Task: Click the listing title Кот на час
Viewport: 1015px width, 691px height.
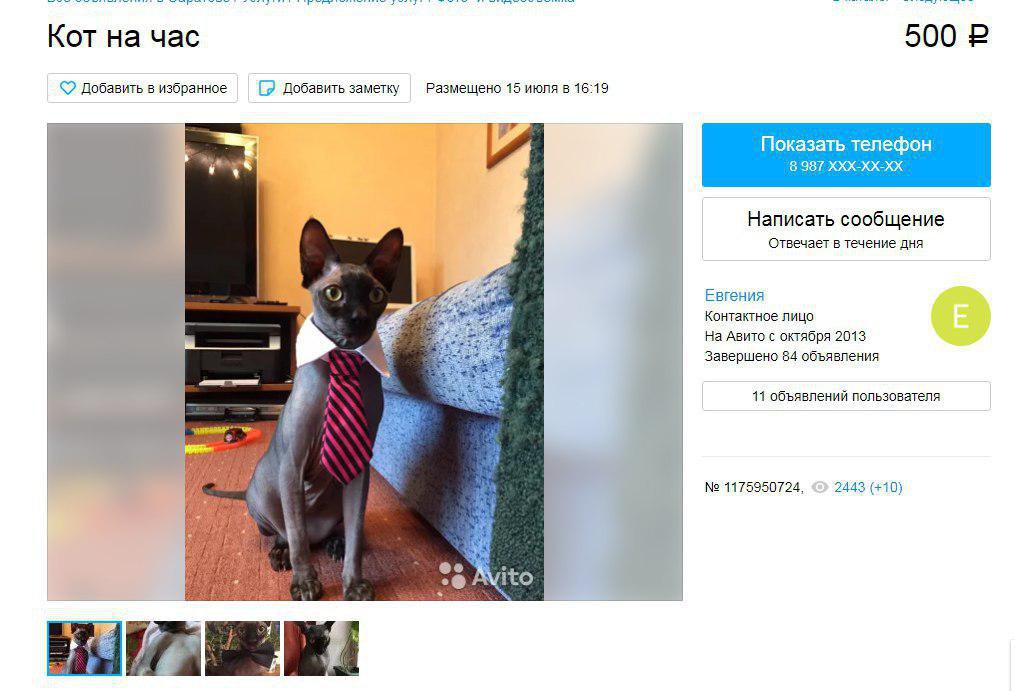Action: (x=123, y=36)
